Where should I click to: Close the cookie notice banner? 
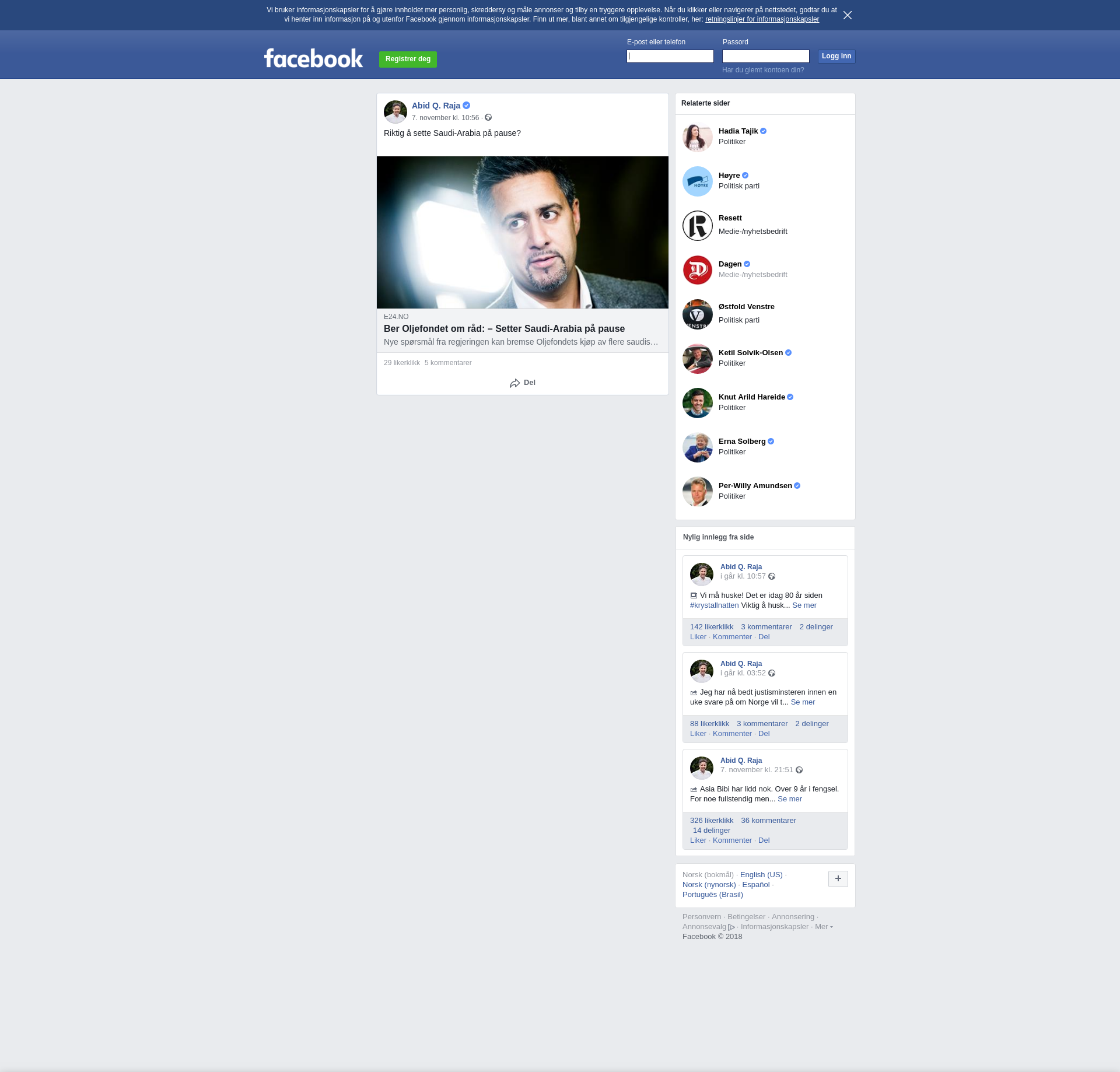pyautogui.click(x=848, y=15)
